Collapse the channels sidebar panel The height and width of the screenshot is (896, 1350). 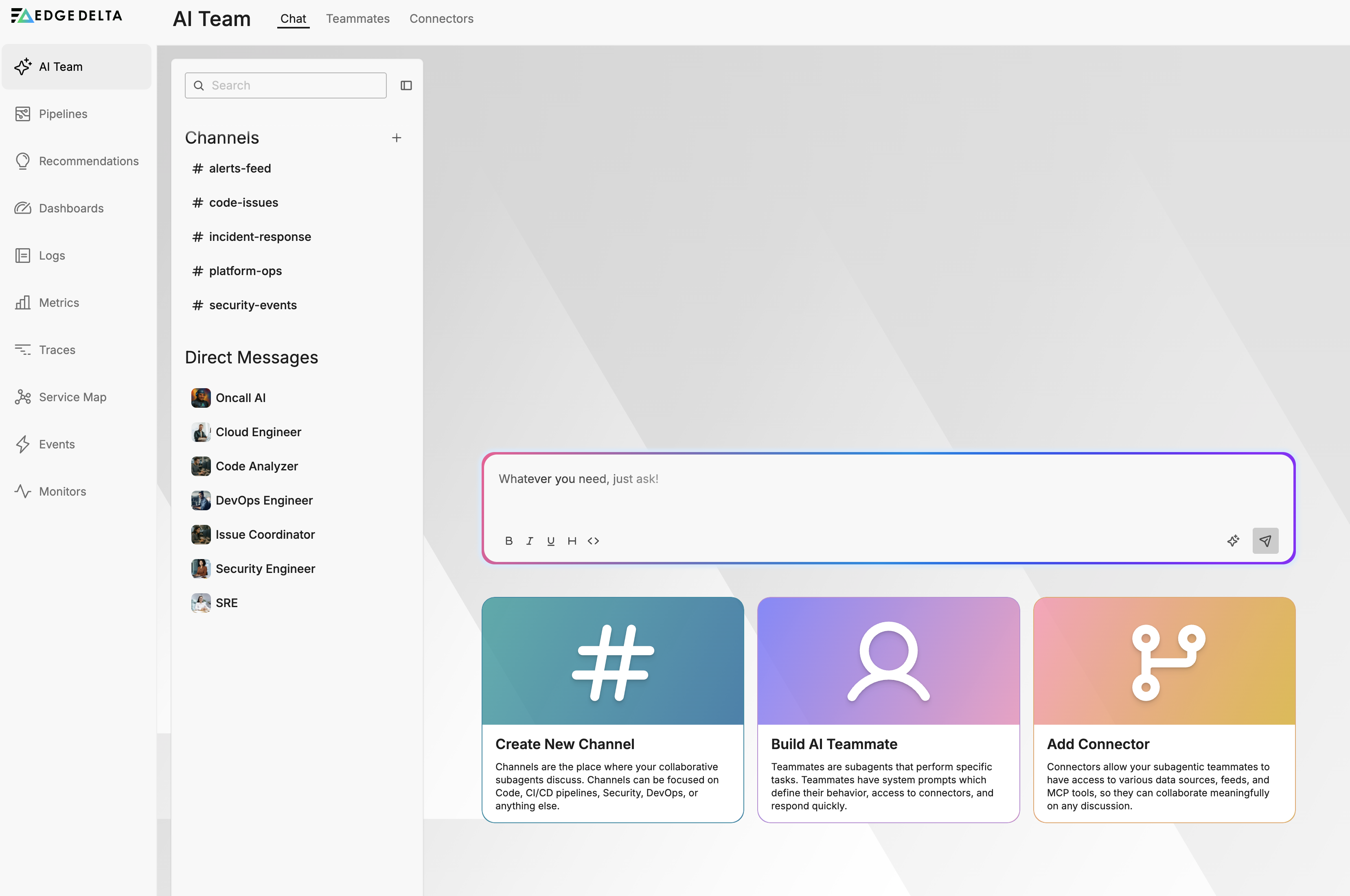[x=406, y=85]
